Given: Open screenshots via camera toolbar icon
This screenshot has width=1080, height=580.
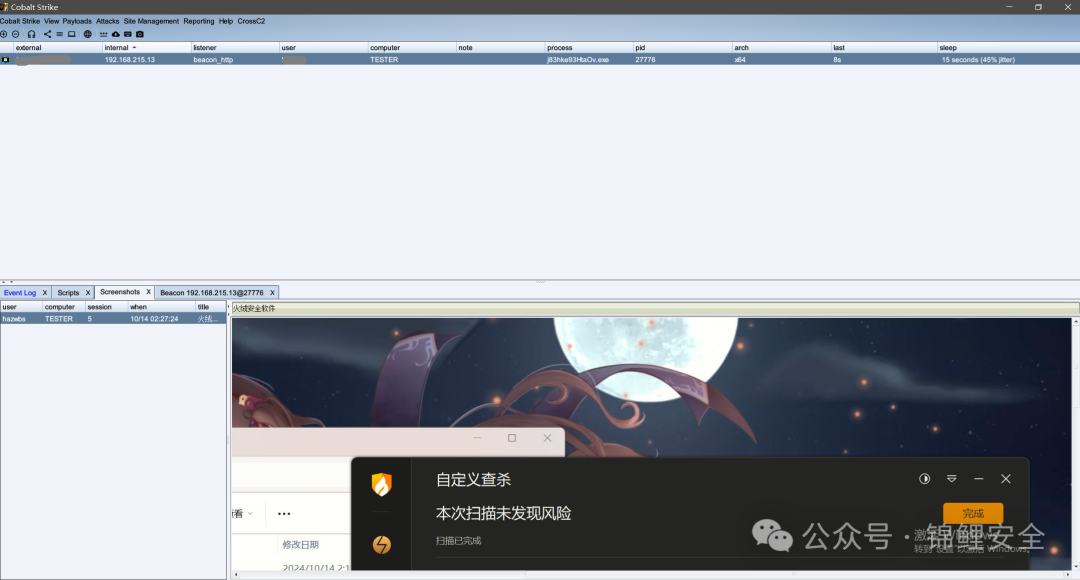Looking at the screenshot, I should click(x=140, y=34).
